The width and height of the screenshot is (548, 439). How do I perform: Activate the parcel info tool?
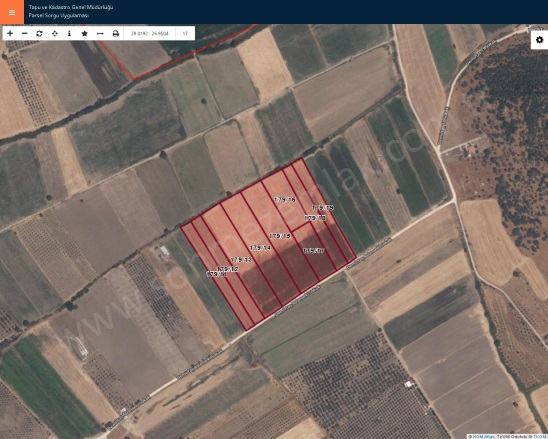tap(69, 34)
